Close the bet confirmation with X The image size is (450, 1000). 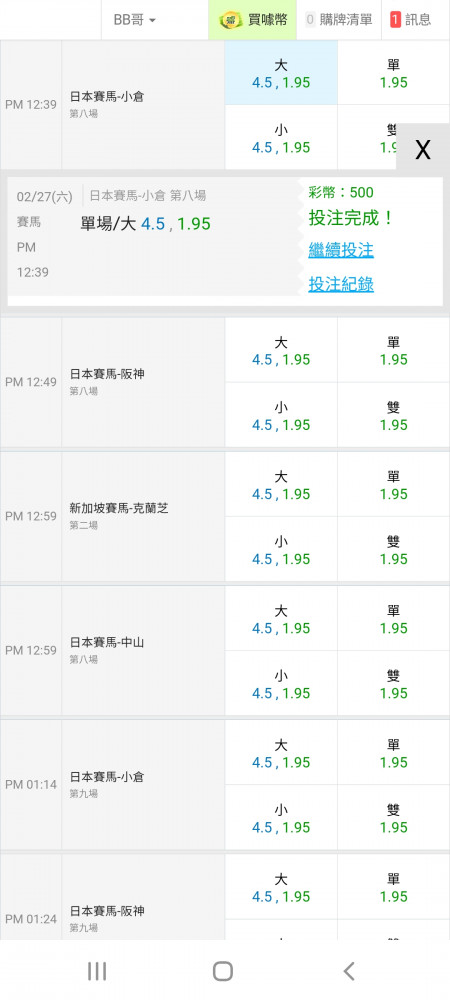(423, 151)
